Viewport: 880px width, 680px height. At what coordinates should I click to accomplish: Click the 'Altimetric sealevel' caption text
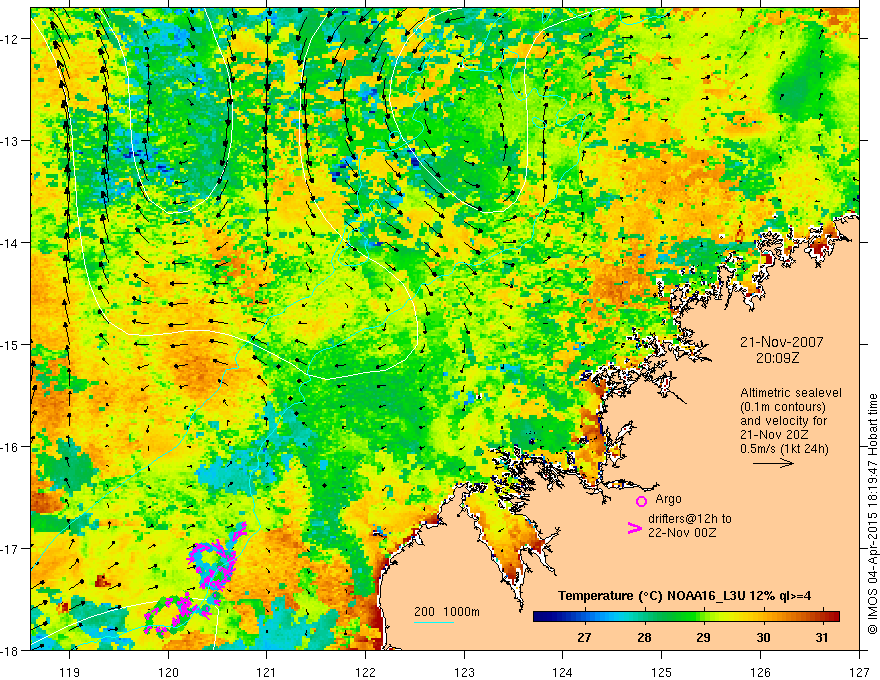pyautogui.click(x=791, y=393)
